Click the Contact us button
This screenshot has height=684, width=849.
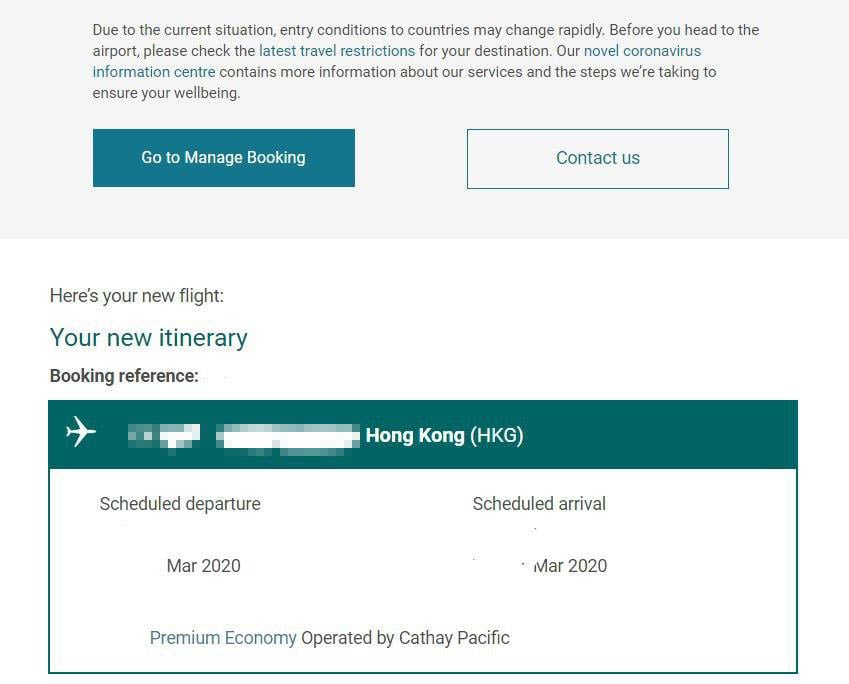[597, 158]
